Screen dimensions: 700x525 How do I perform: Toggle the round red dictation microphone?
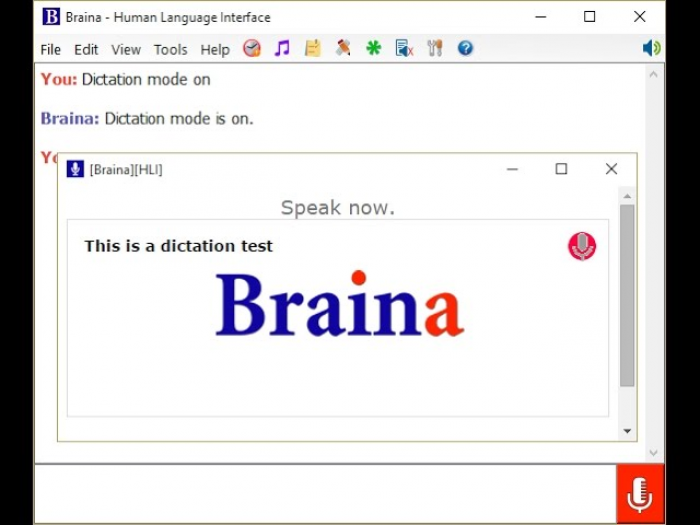click(x=582, y=246)
